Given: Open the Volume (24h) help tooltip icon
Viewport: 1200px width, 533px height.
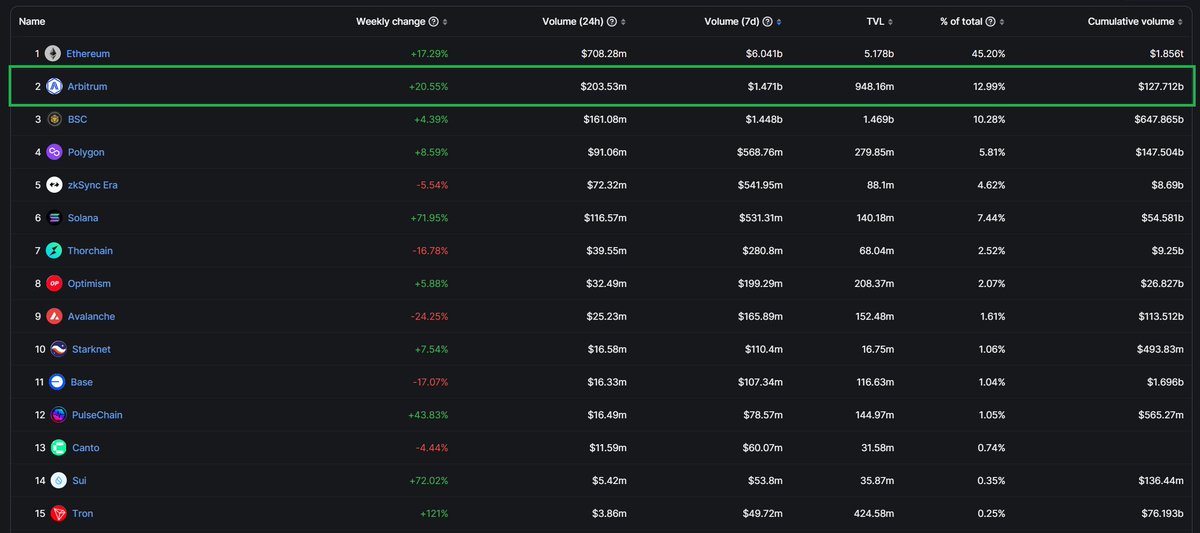Looking at the screenshot, I should 612,21.
